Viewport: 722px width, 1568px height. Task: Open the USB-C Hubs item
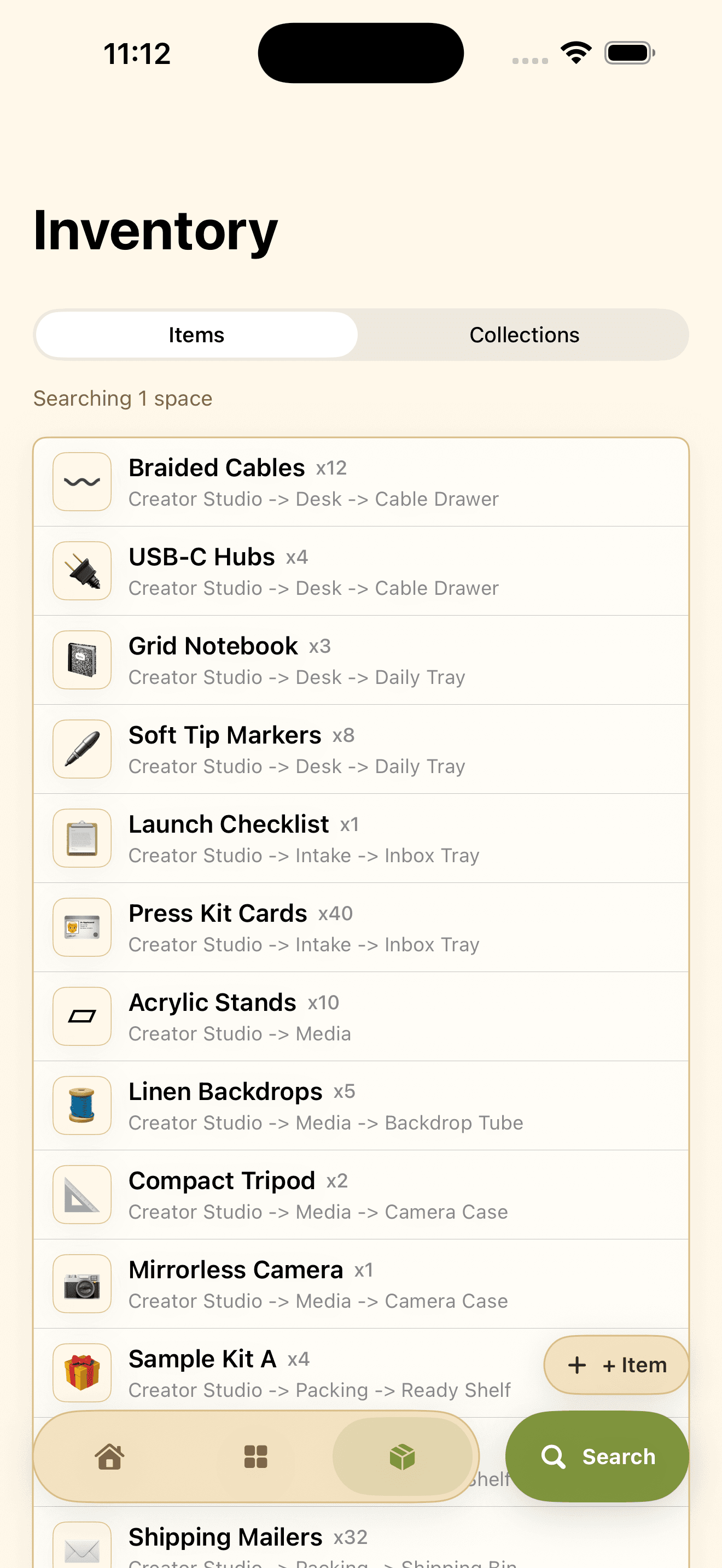point(361,571)
